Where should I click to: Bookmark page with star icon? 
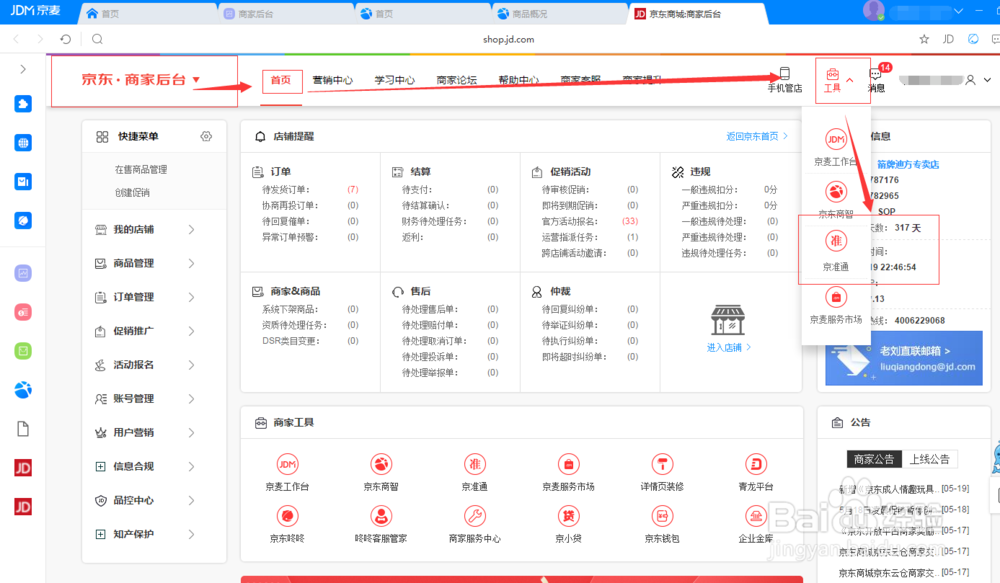[924, 39]
